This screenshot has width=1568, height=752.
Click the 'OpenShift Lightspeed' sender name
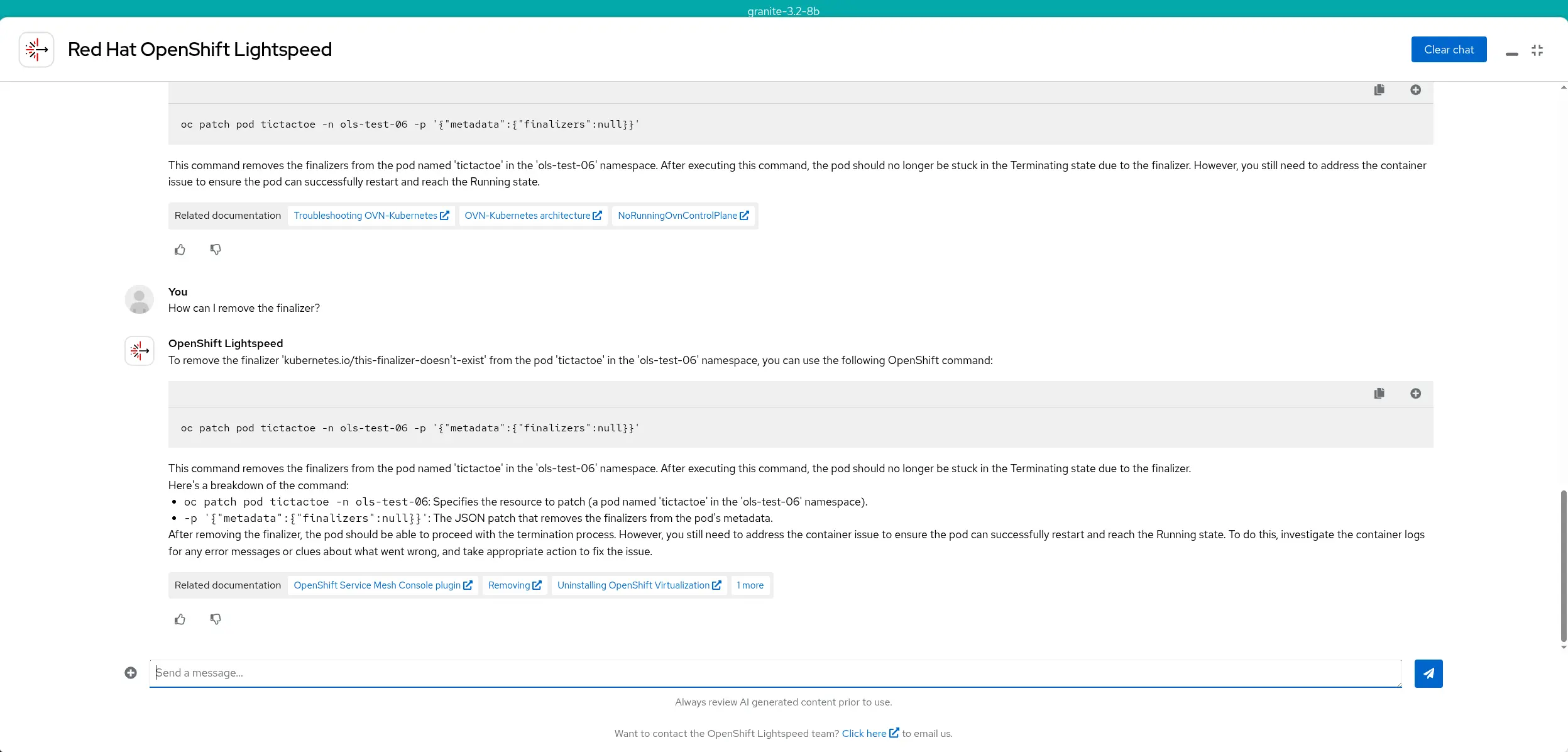(x=226, y=343)
